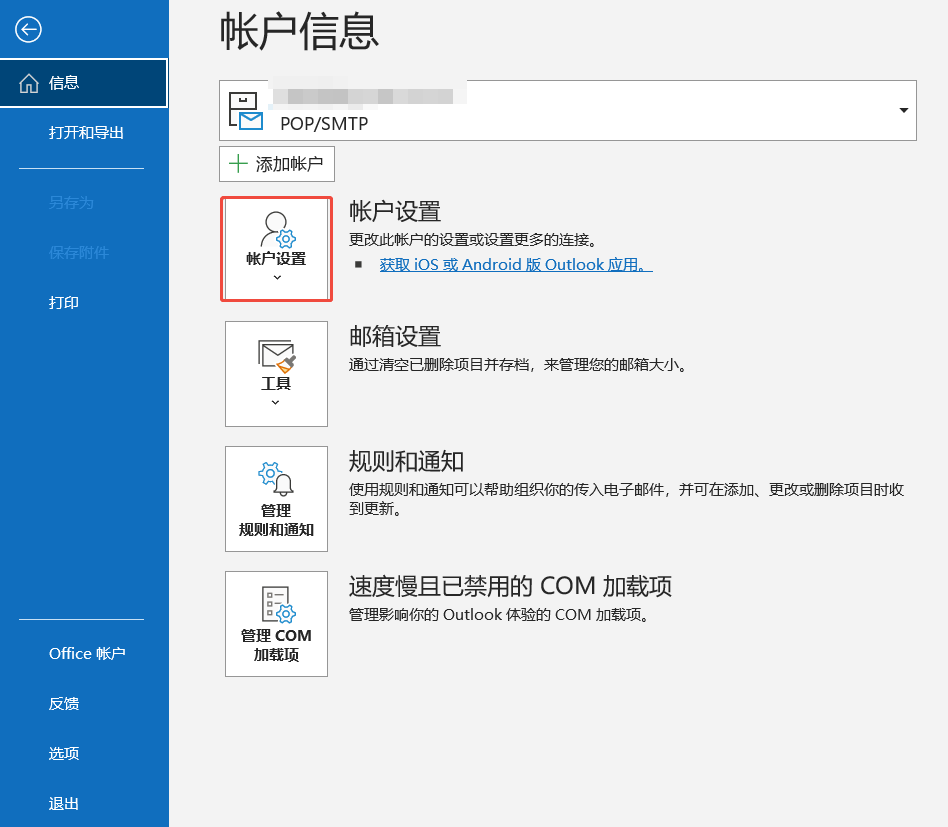This screenshot has width=948, height=827.
Task: Expand the POP/SMTP account dropdown arrow
Action: [903, 110]
